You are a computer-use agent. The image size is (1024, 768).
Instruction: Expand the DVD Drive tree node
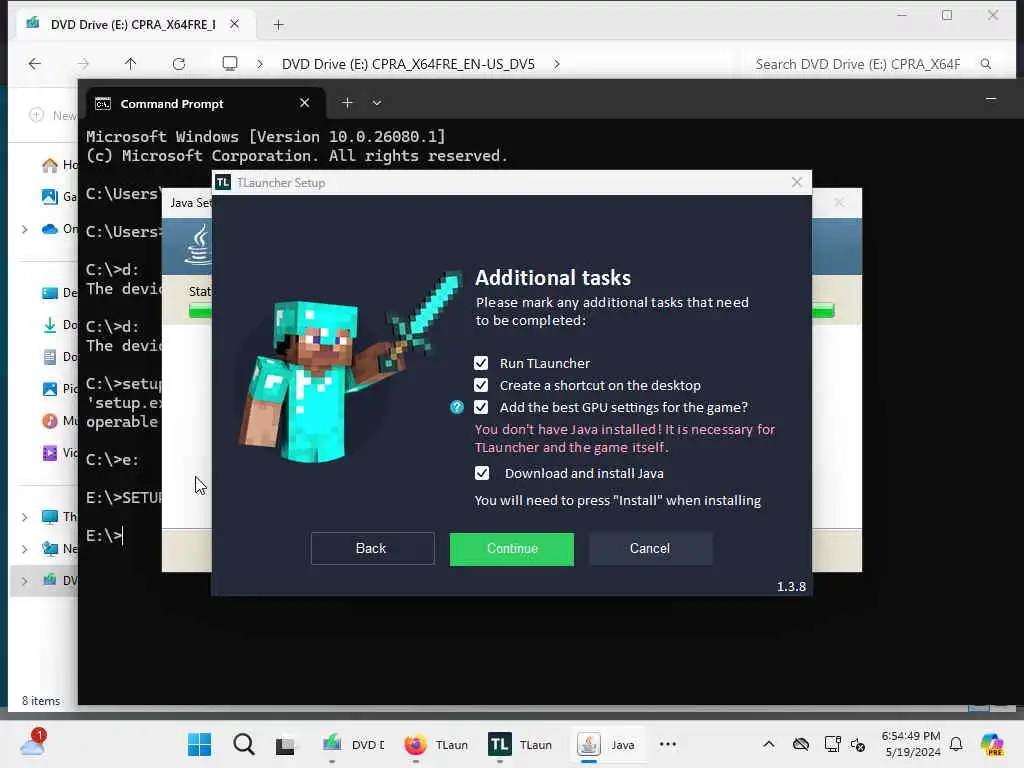[25, 581]
